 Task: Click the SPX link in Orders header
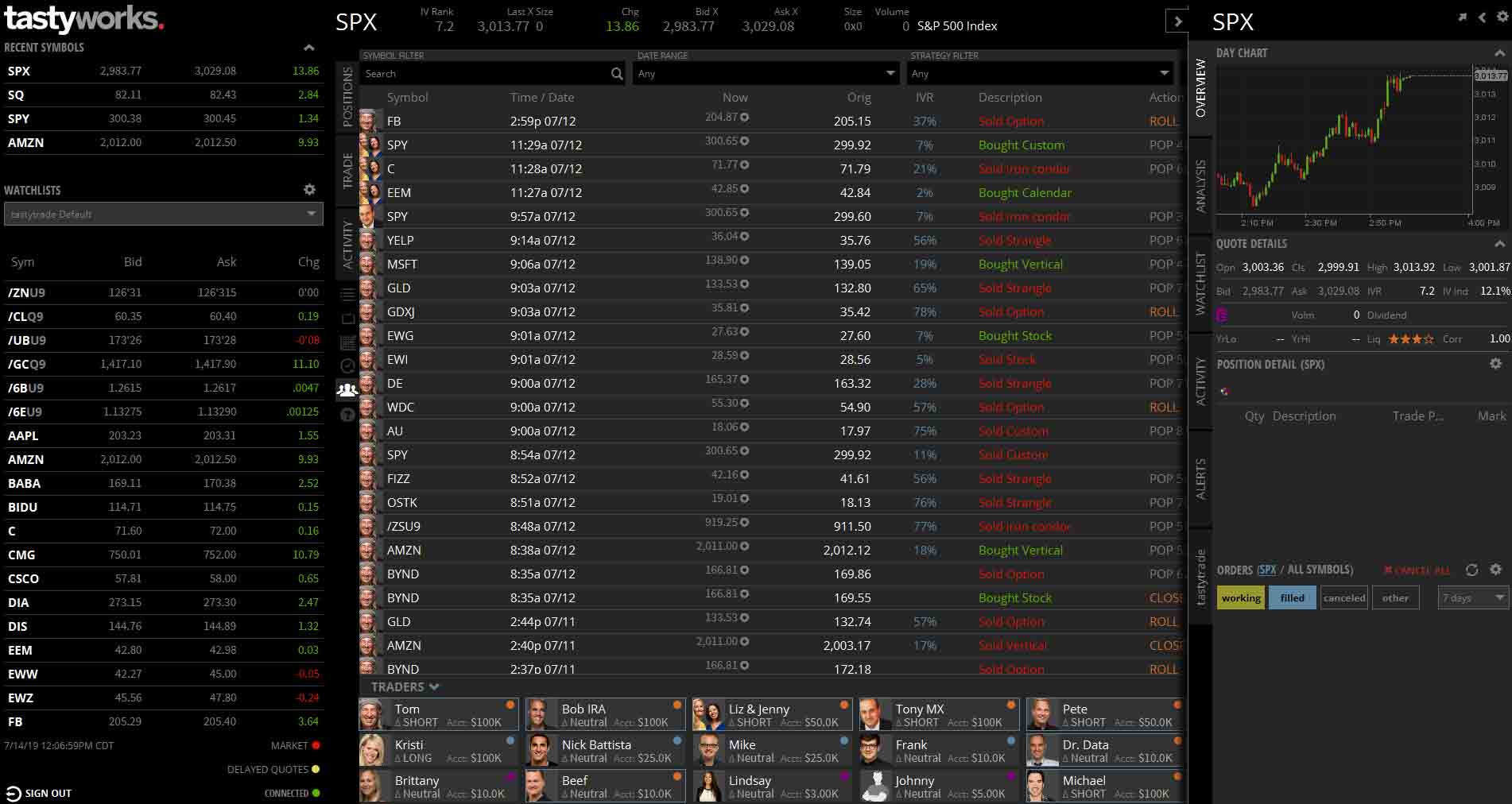coord(1267,570)
